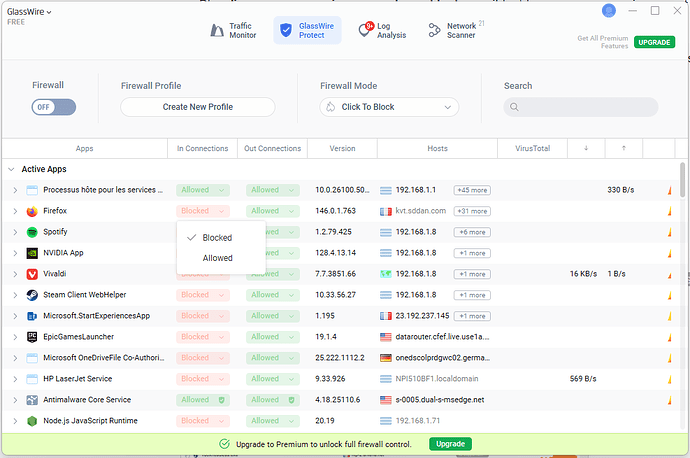The height and width of the screenshot is (458, 690).
Task: Click the EpicGamesLauncher icon
Action: 32,337
